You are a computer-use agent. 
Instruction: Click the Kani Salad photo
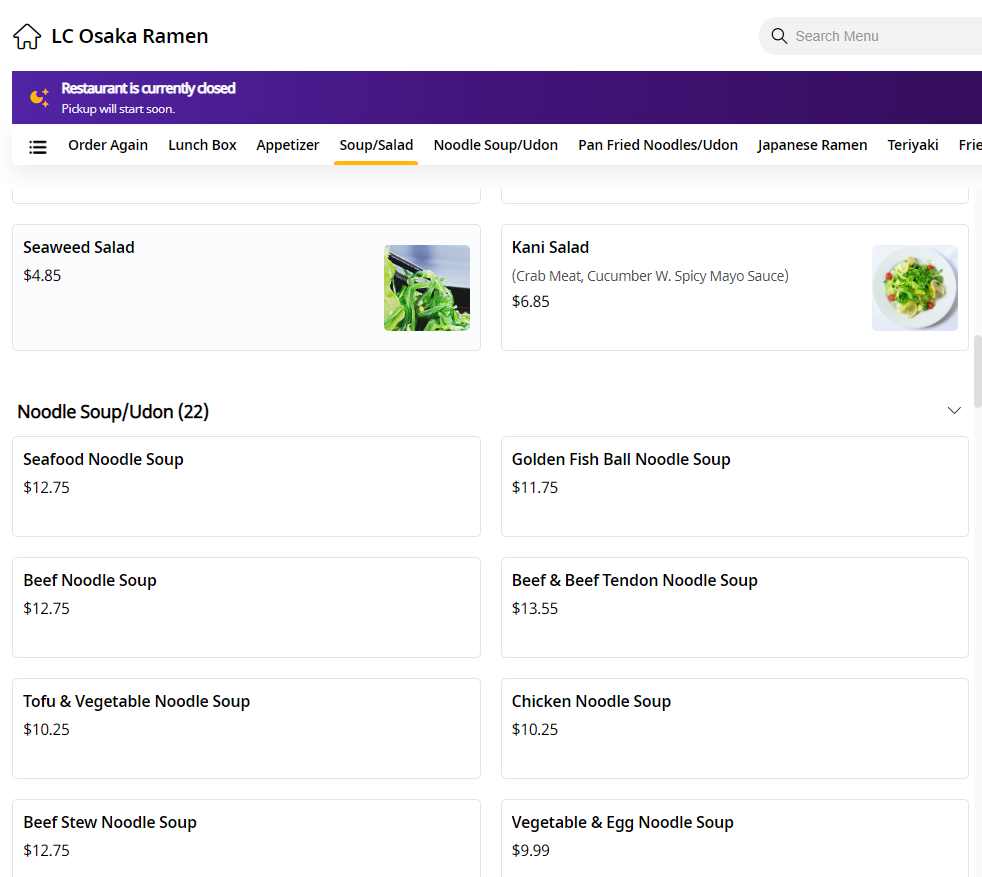click(x=914, y=288)
